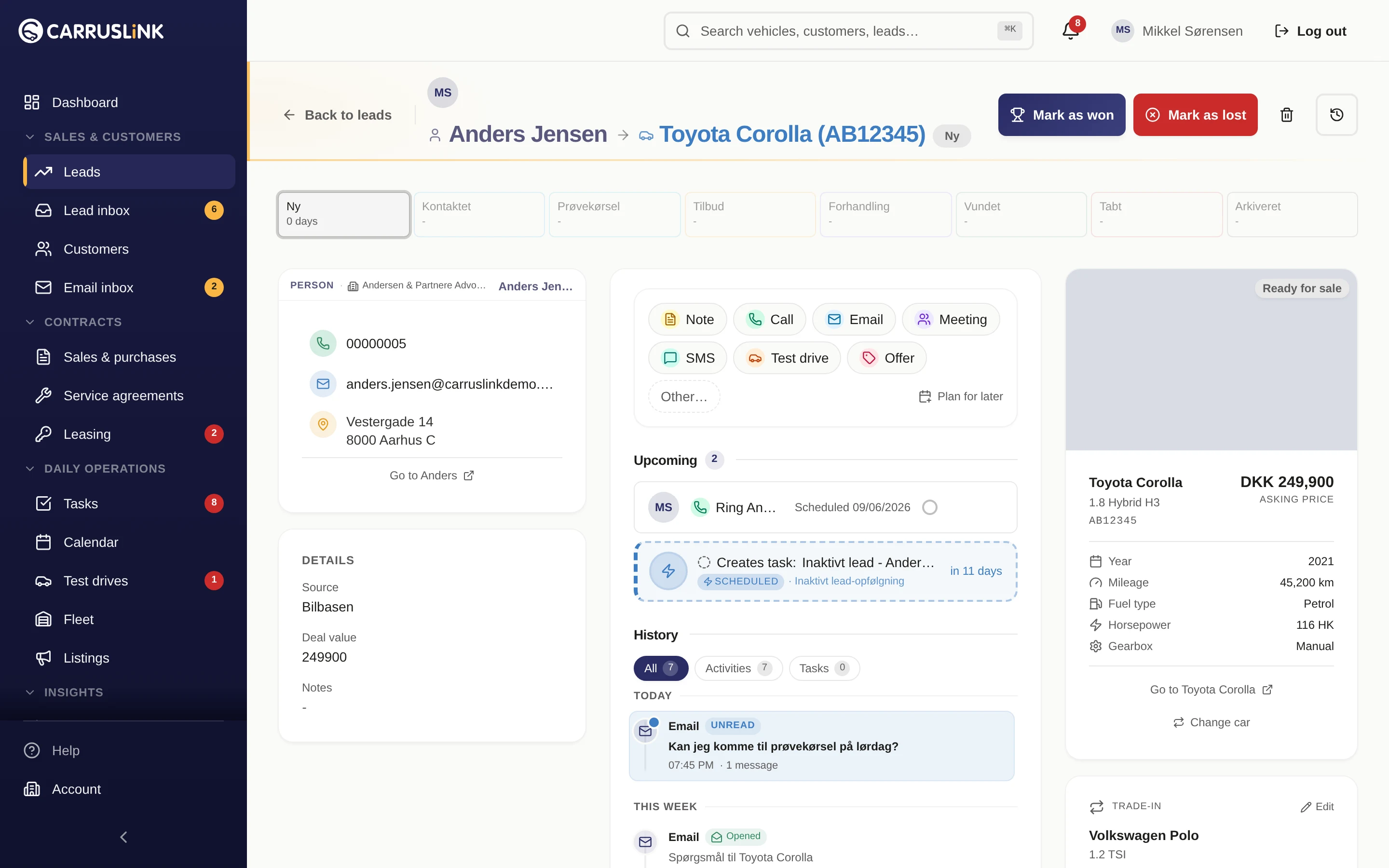Open lead history clock icon

[x=1336, y=115]
